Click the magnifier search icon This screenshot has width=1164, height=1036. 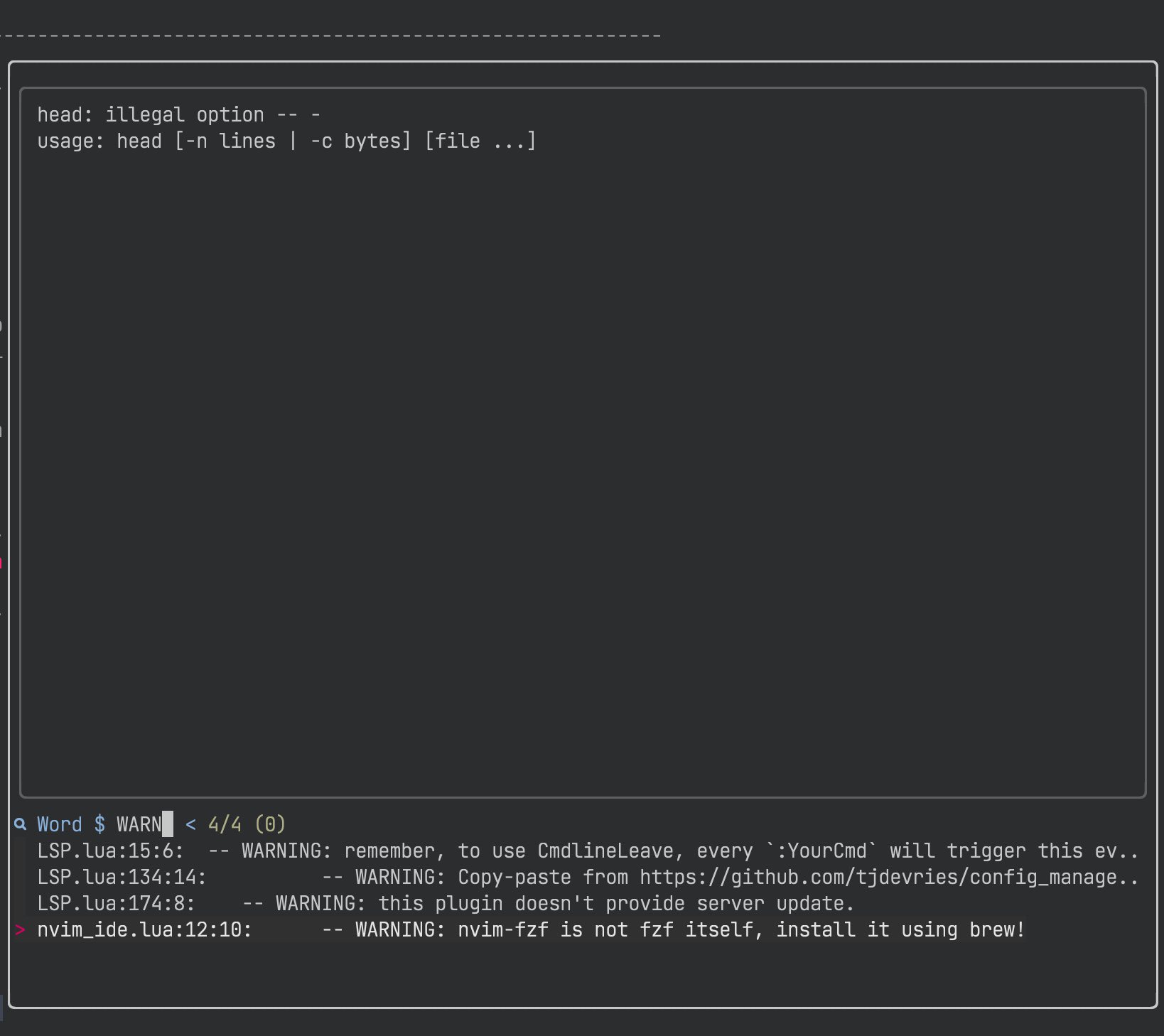tap(19, 824)
